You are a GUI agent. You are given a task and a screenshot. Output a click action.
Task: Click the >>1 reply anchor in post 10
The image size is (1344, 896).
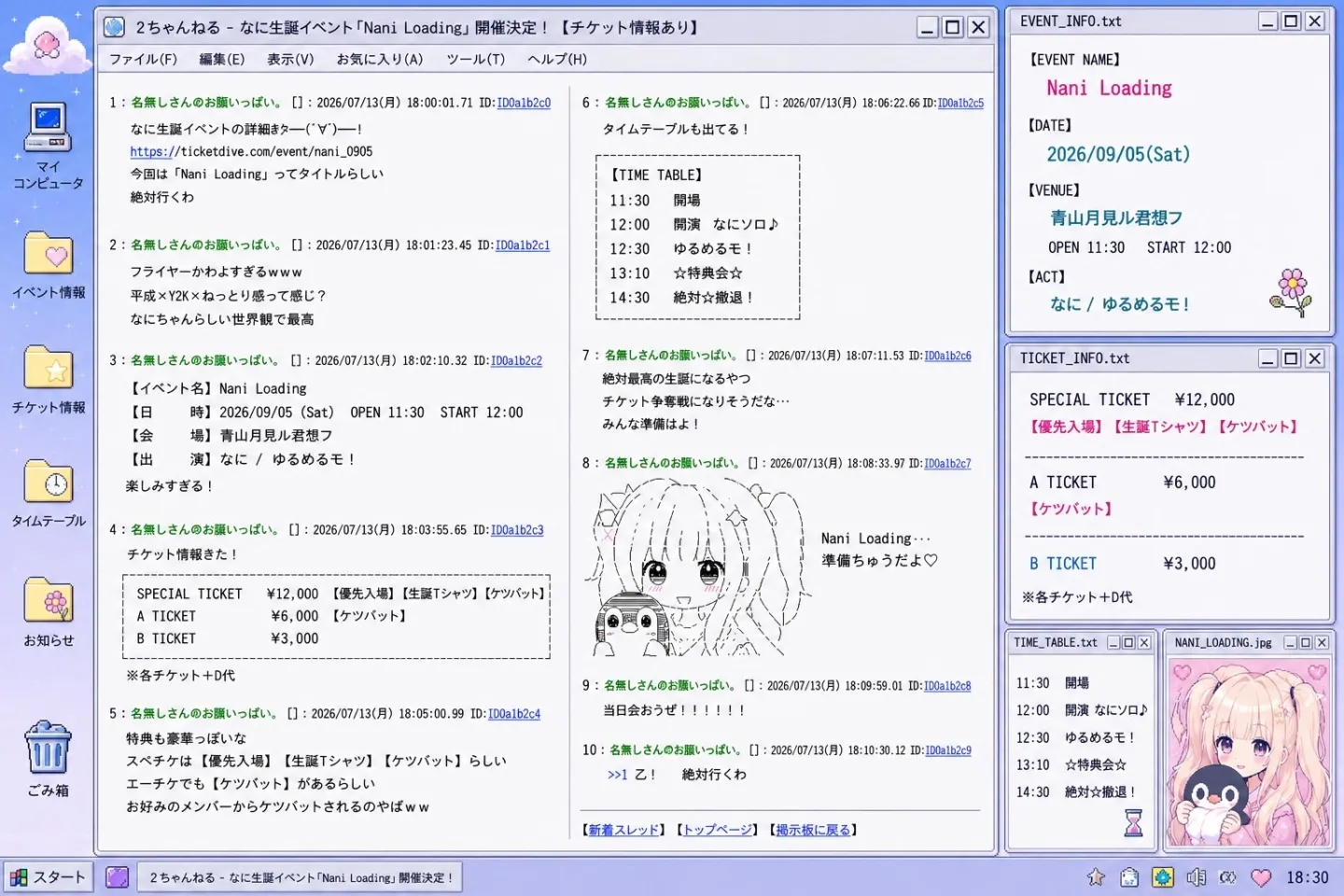[x=617, y=775]
